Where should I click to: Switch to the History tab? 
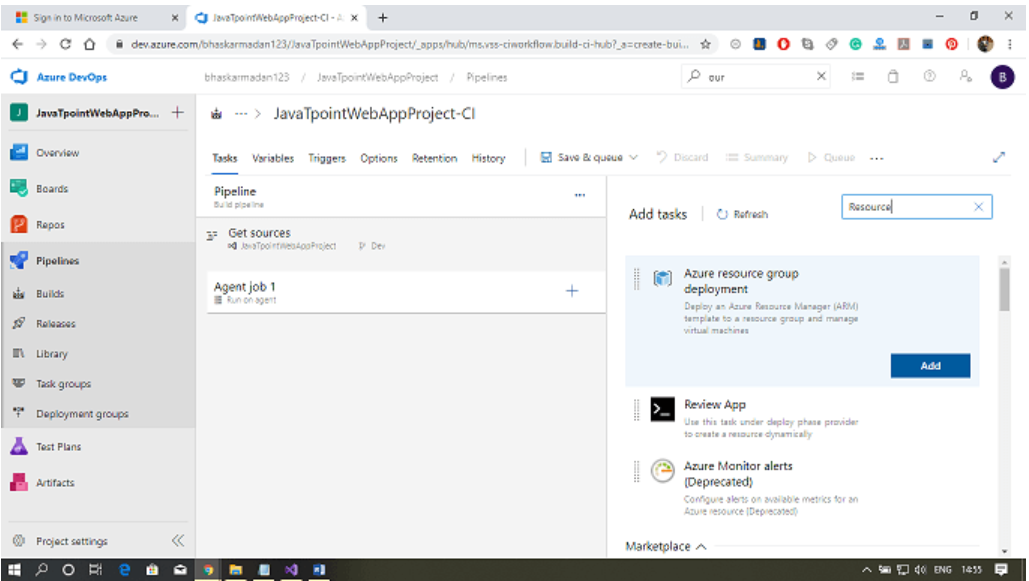[488, 157]
